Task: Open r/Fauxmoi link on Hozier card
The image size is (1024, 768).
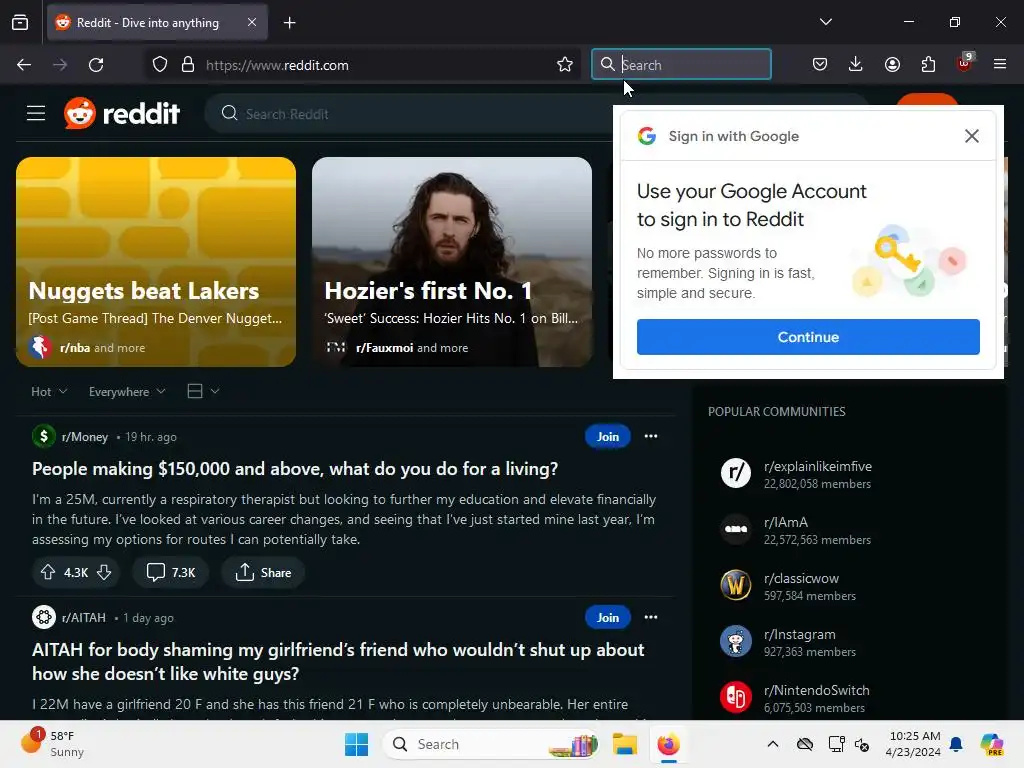Action: pos(385,348)
